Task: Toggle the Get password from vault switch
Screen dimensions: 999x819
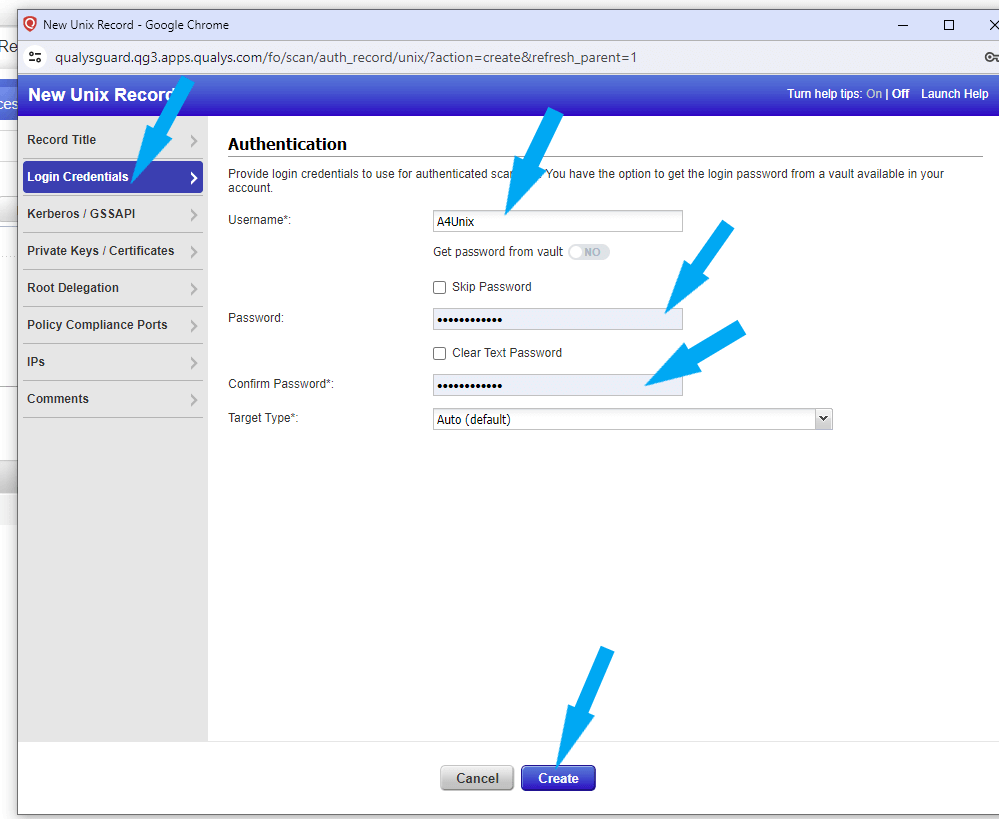Action: coord(589,252)
